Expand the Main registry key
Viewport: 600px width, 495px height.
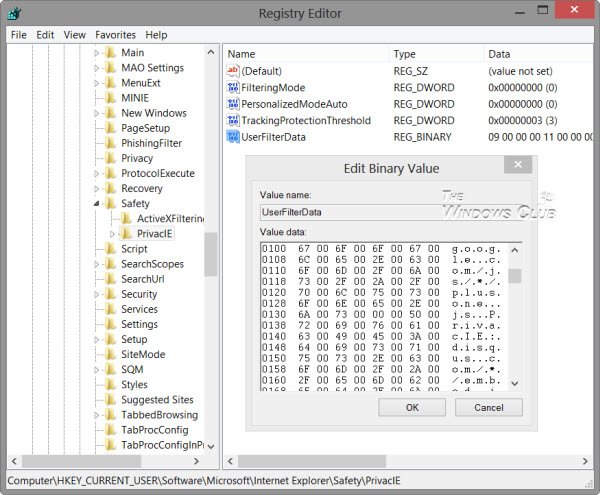96,53
